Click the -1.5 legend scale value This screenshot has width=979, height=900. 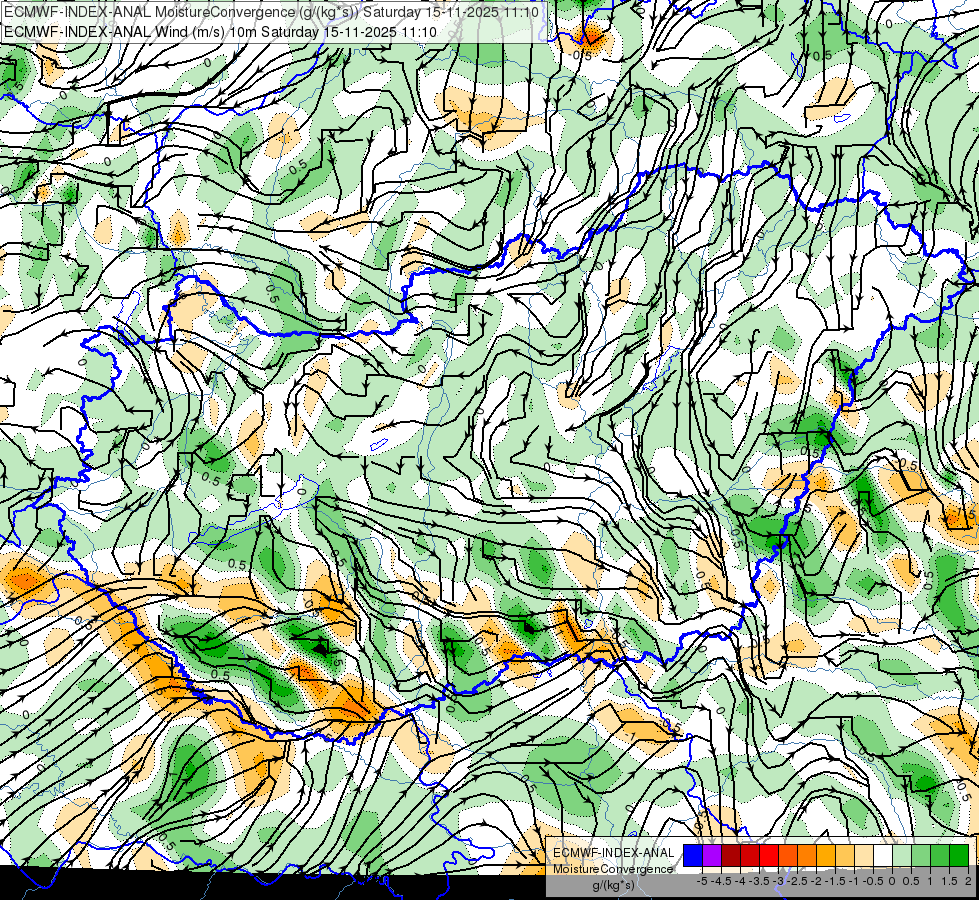click(x=835, y=881)
